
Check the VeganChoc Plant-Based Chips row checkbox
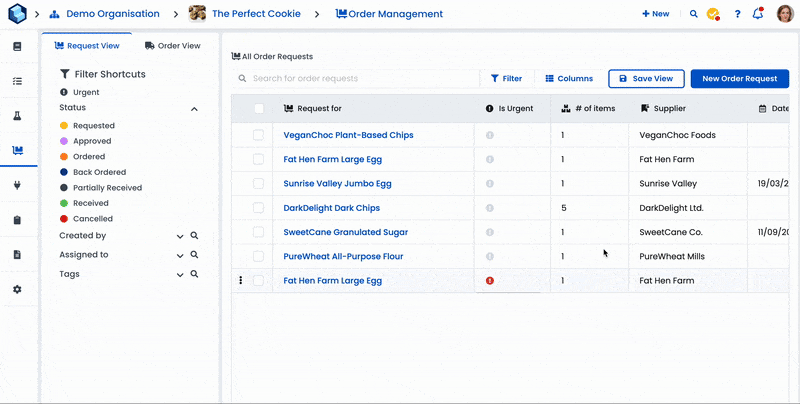click(x=259, y=135)
